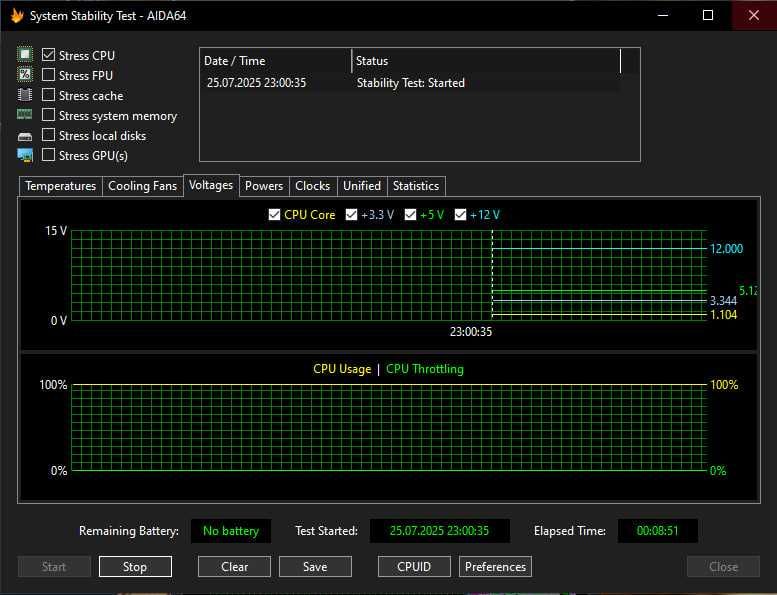Click the Date / Time column header
Viewport: 777px width, 595px height.
tap(275, 61)
